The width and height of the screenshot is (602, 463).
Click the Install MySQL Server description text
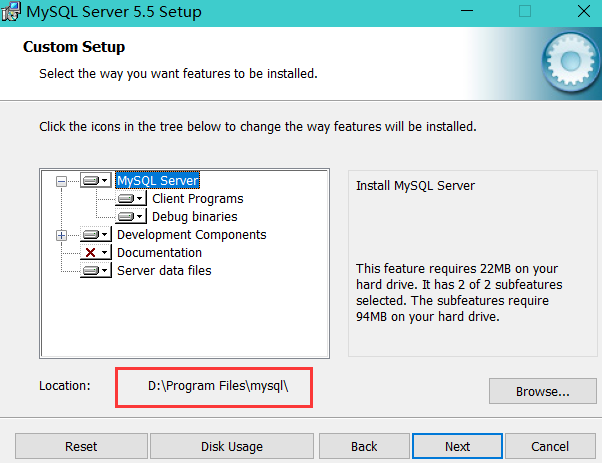coord(415,186)
